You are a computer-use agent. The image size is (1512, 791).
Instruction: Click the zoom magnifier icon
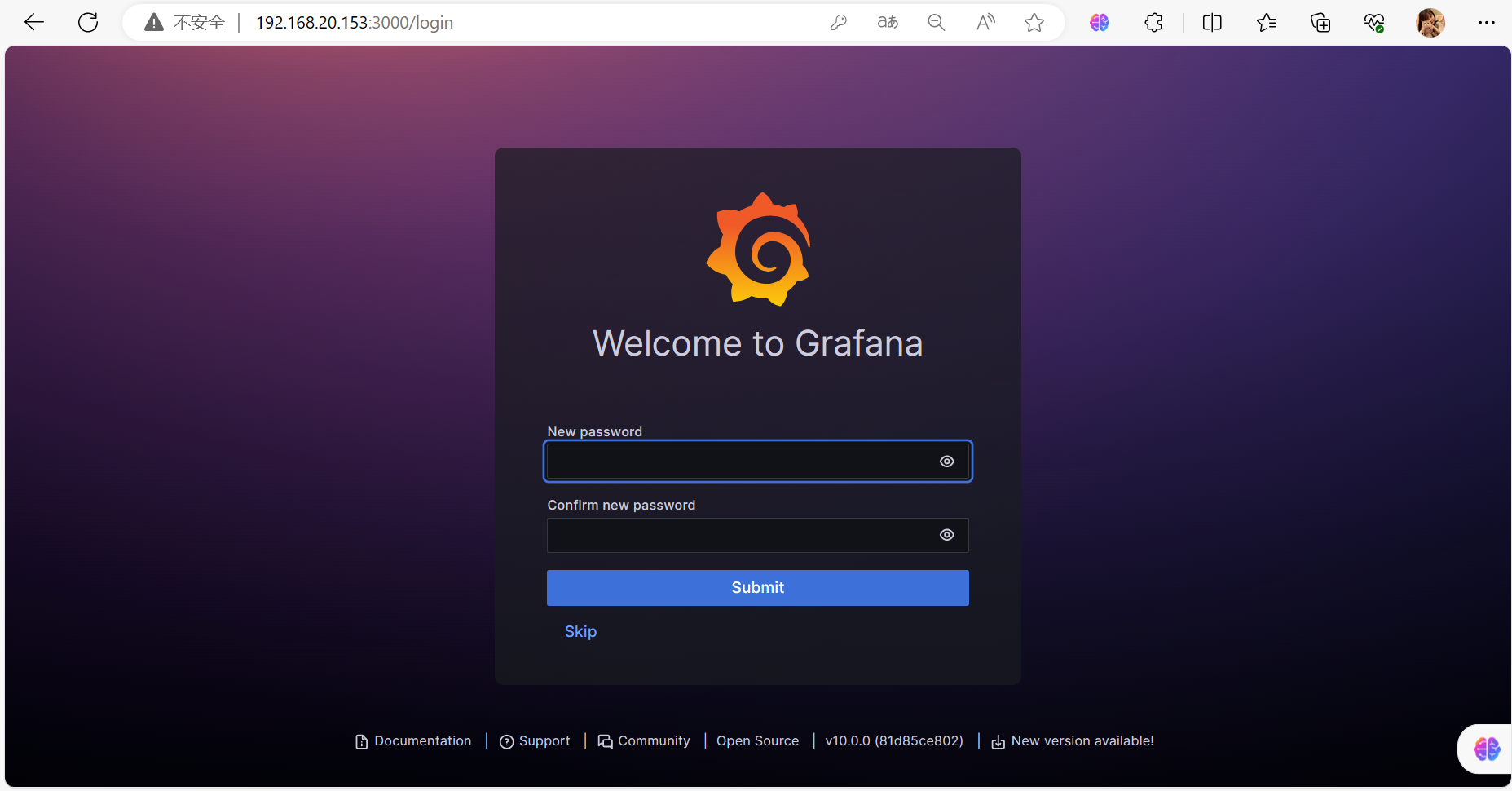(x=937, y=23)
